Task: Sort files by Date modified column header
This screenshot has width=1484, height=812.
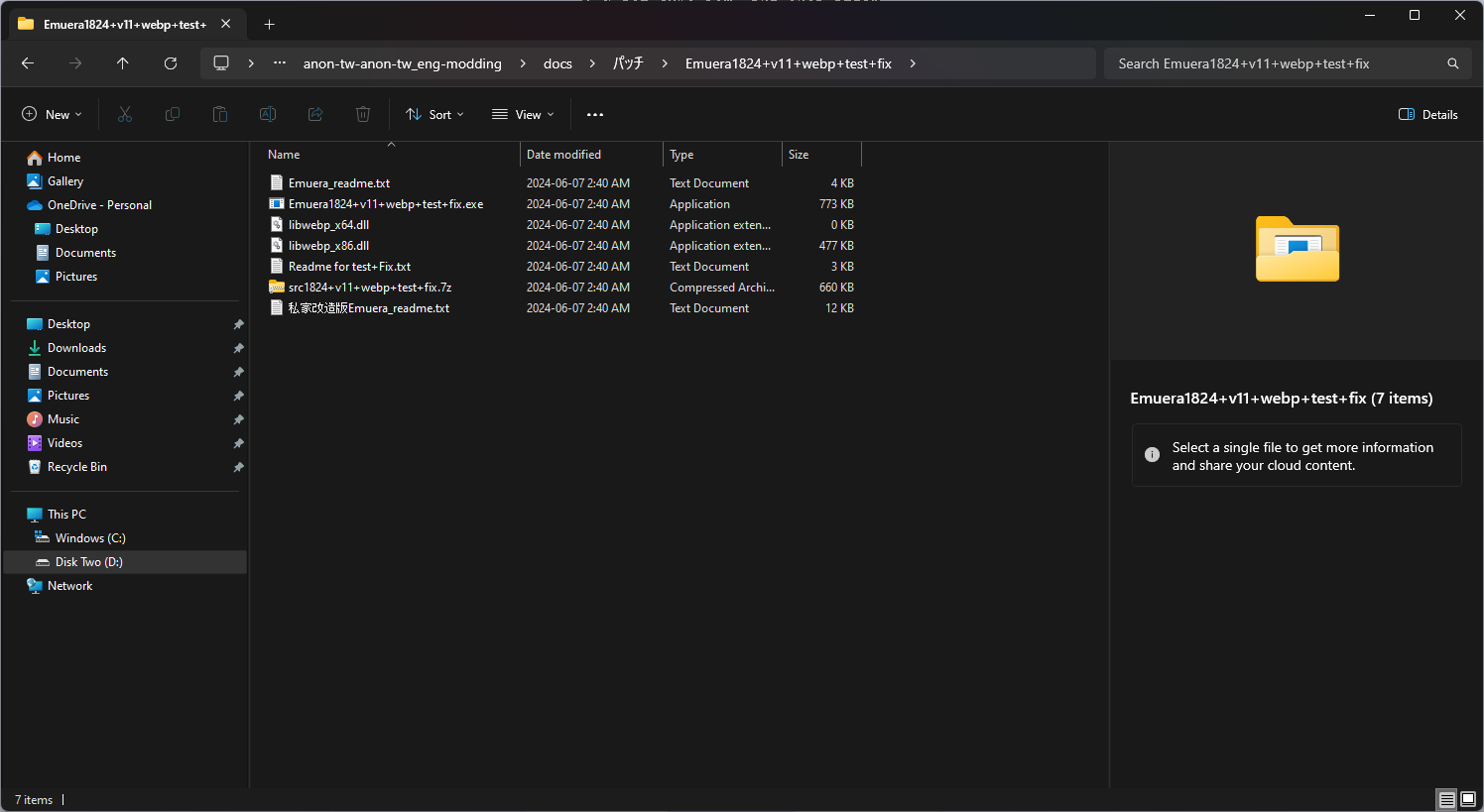Action: pyautogui.click(x=563, y=155)
